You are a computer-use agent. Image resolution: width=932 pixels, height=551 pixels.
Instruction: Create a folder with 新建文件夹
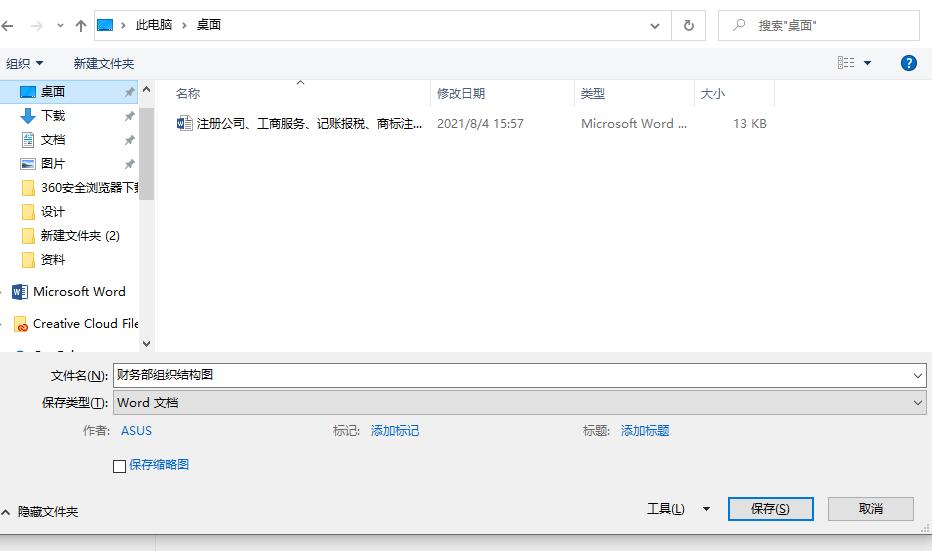click(104, 63)
